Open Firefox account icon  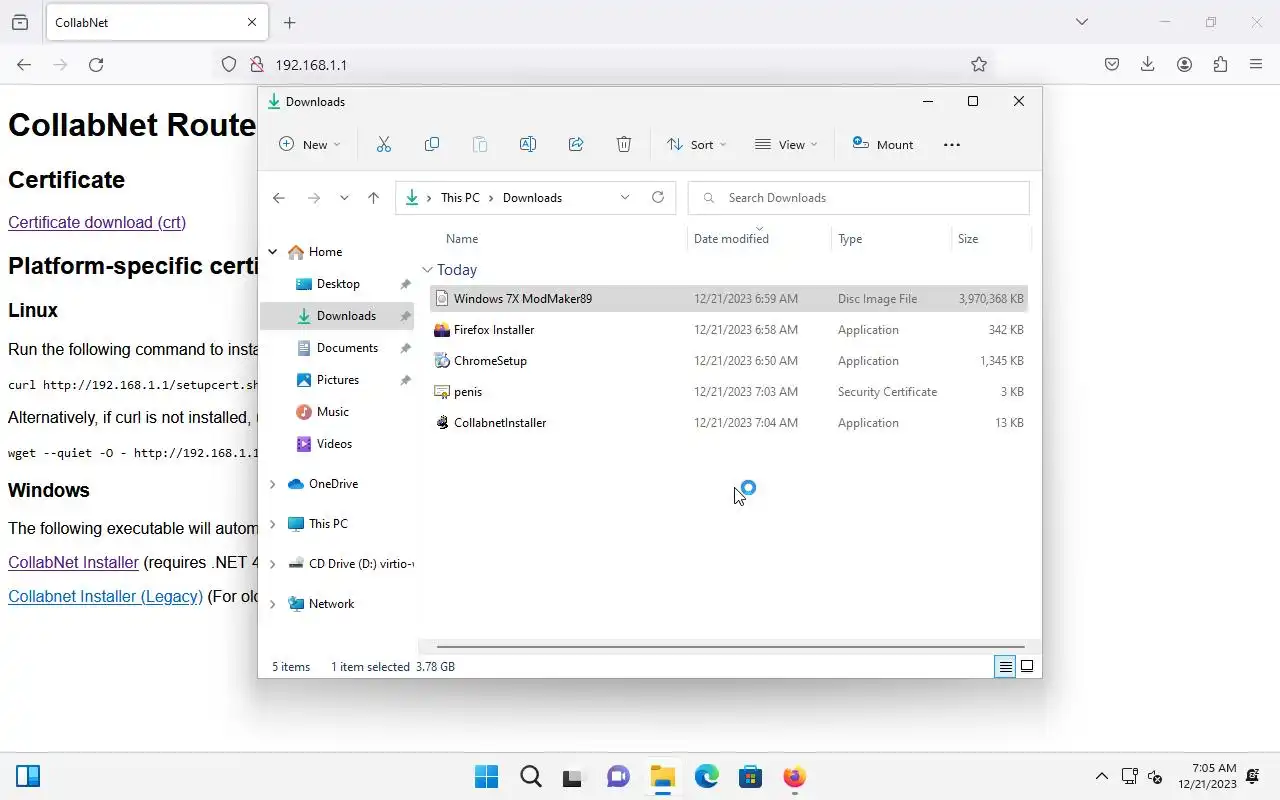click(1184, 64)
